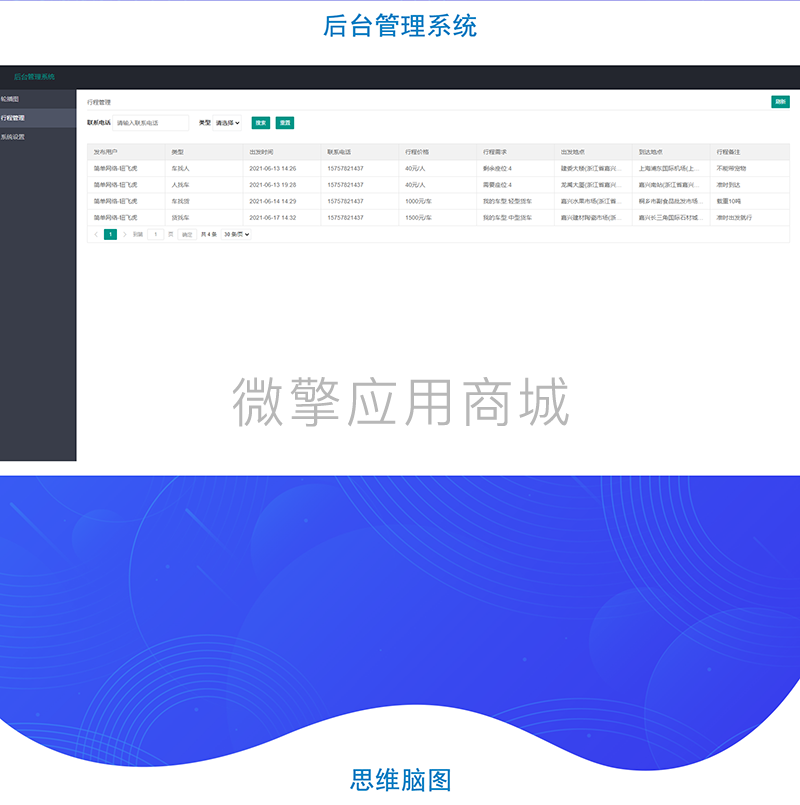Click the green 重置 button
Image resolution: width=800 pixels, height=805 pixels.
coord(285,123)
